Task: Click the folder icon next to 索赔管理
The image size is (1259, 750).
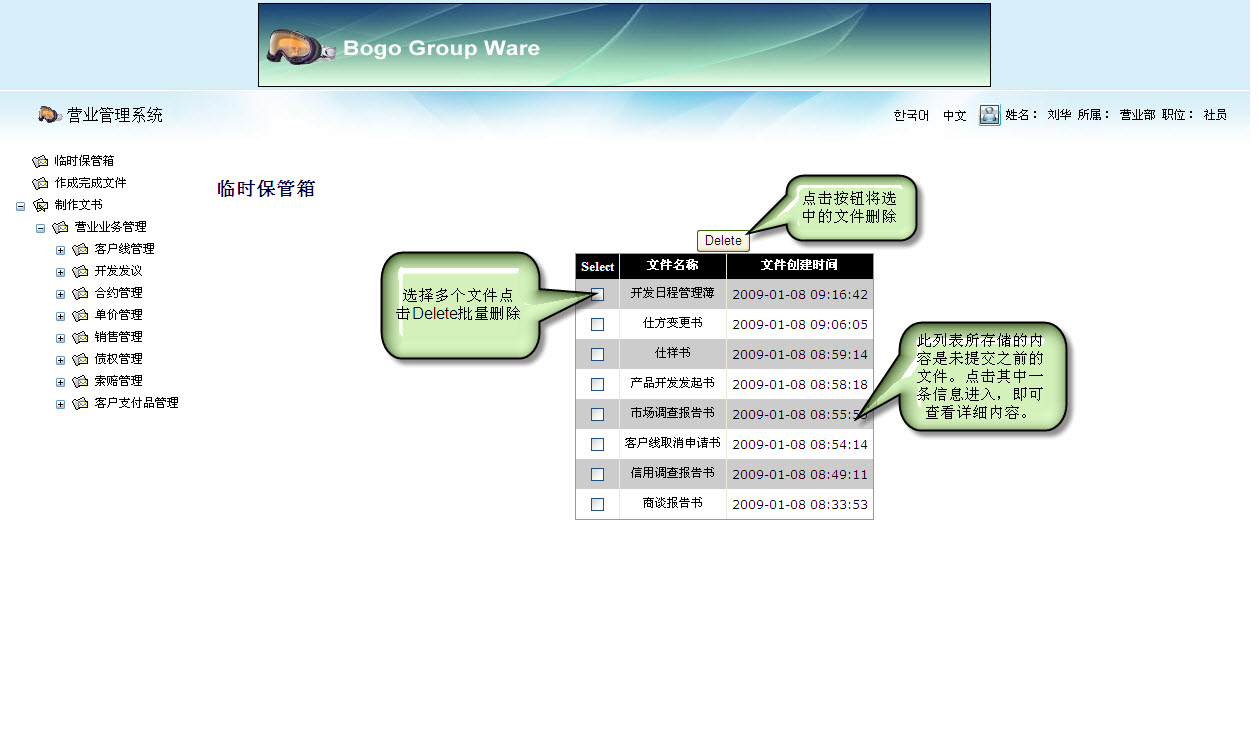Action: click(x=80, y=381)
